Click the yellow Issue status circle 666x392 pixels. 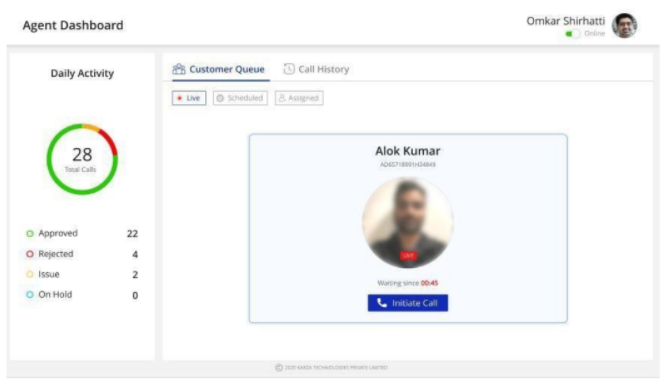30,274
